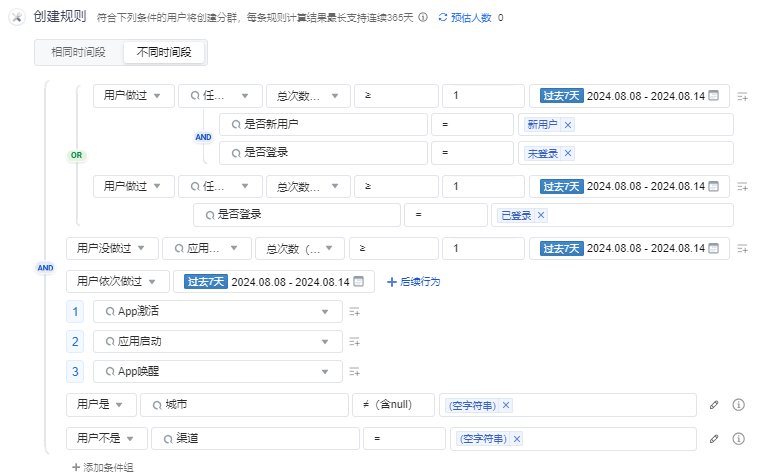Remove the 未登录 tag
The height and width of the screenshot is (475, 784).
click(x=568, y=154)
